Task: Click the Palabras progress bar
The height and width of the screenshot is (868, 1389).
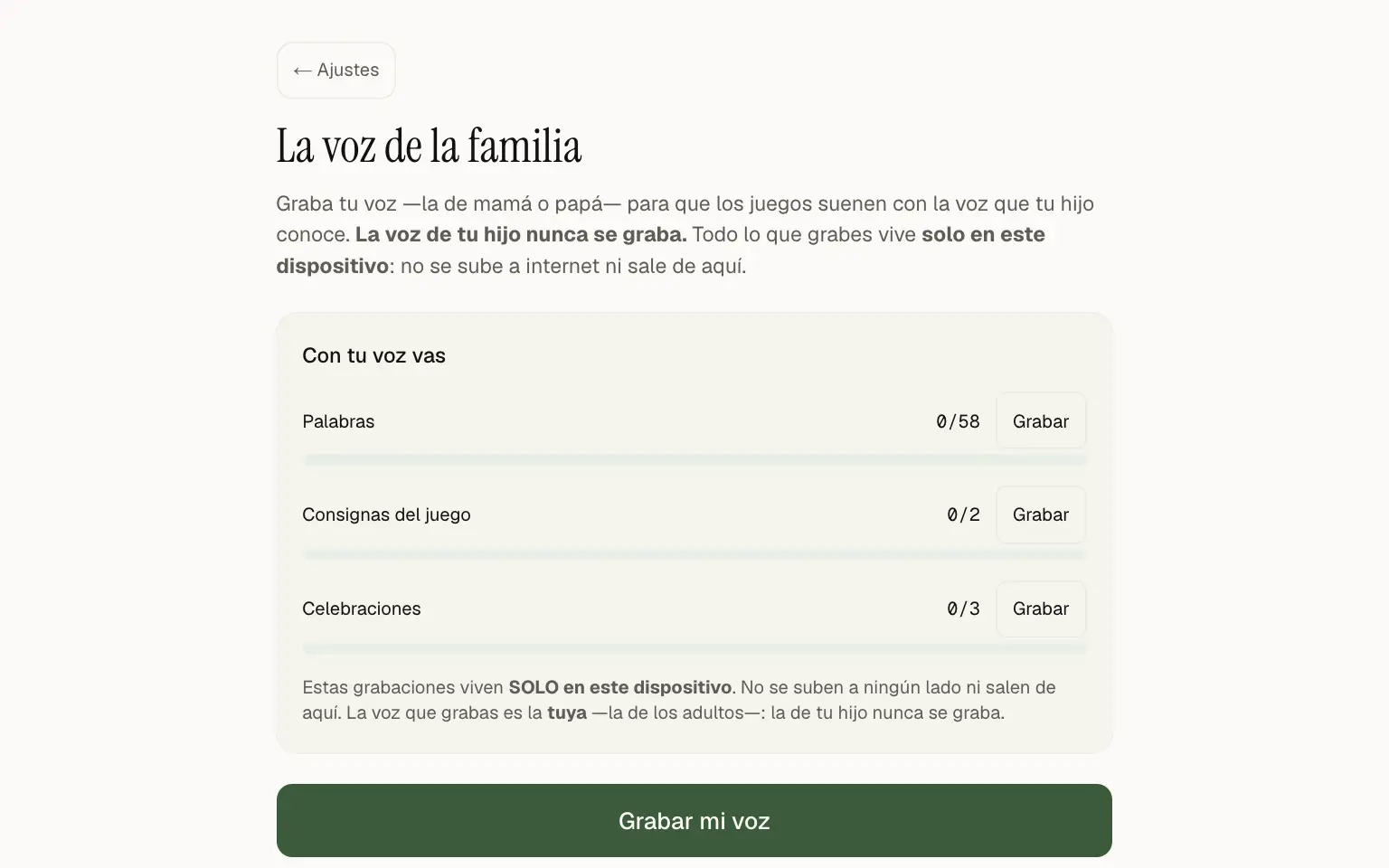Action: pyautogui.click(x=694, y=460)
